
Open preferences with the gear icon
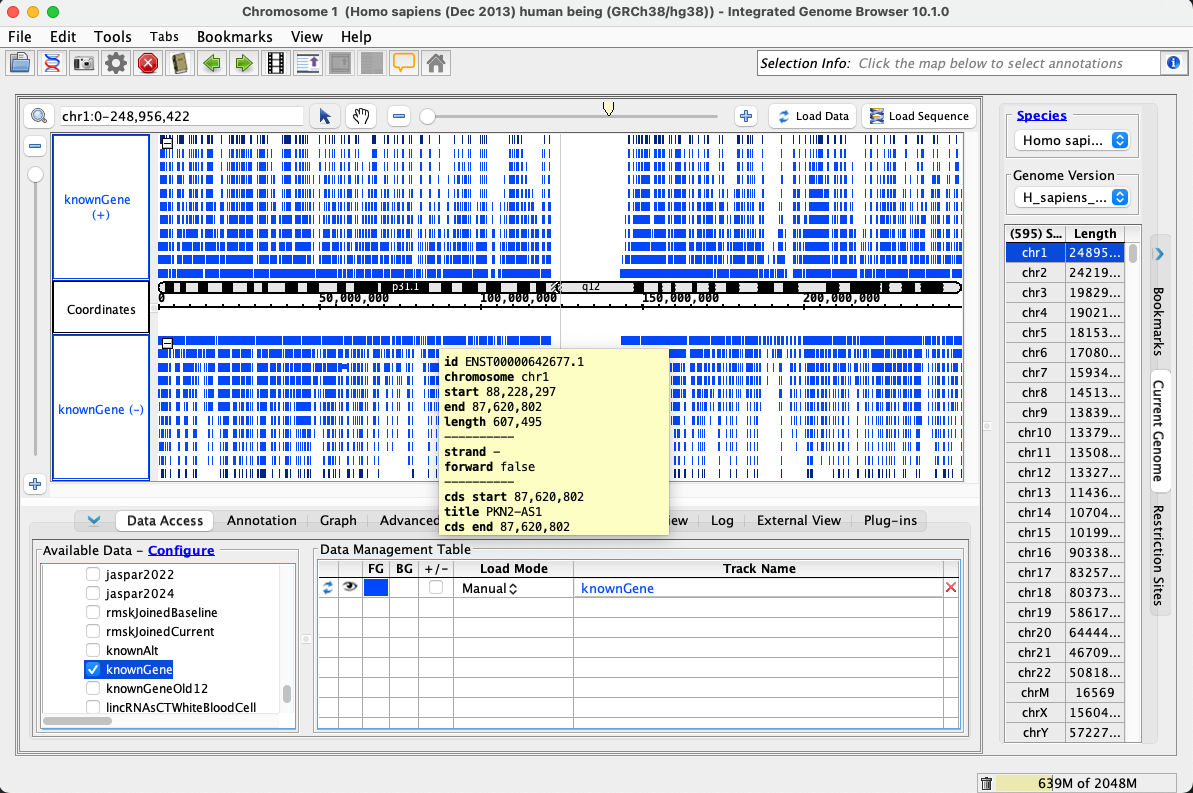coord(116,64)
